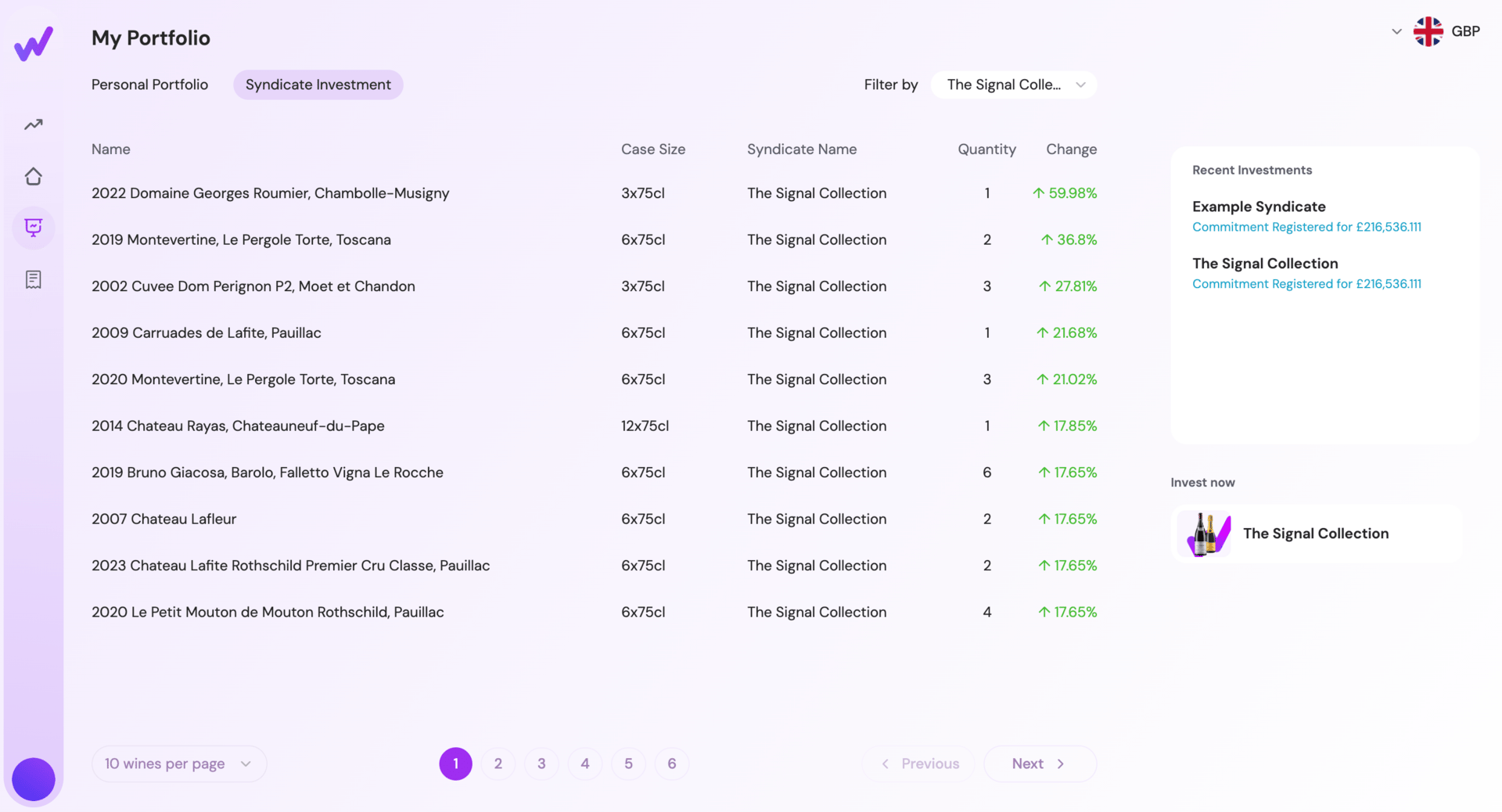Go to the home sidebar icon

pos(34,176)
